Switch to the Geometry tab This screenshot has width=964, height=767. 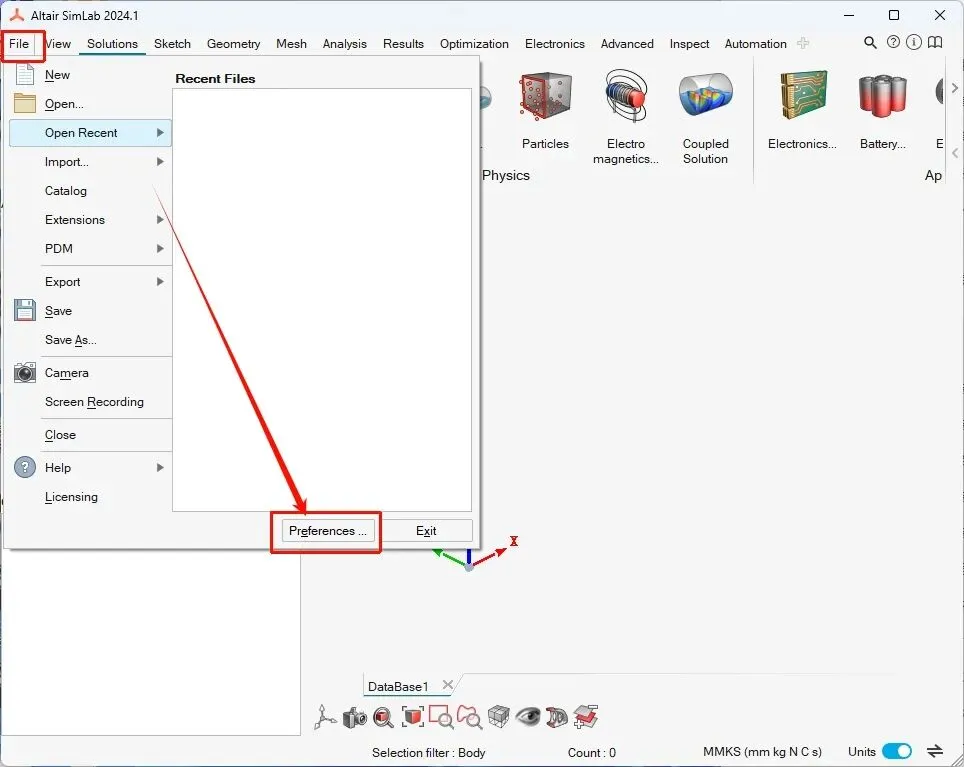[x=233, y=44]
